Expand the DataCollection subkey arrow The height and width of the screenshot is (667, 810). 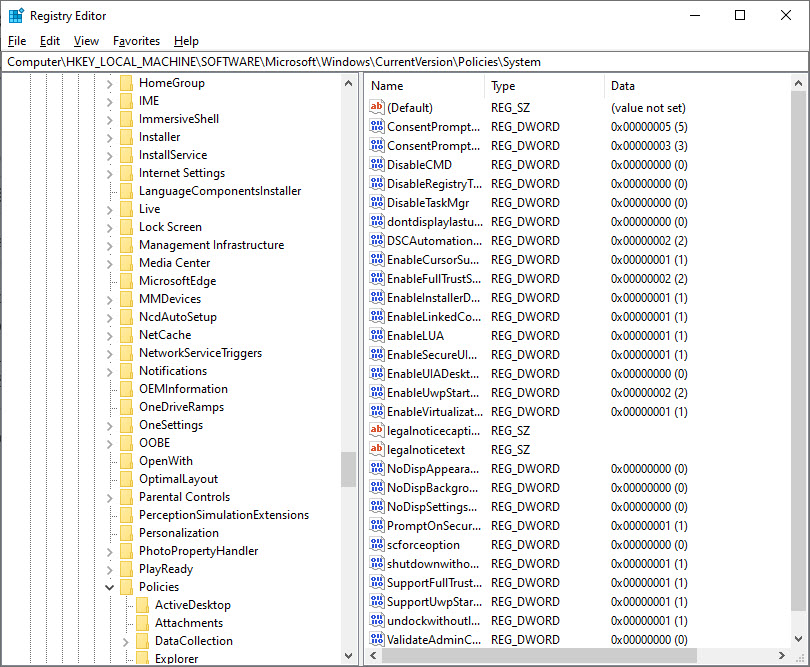[126, 641]
